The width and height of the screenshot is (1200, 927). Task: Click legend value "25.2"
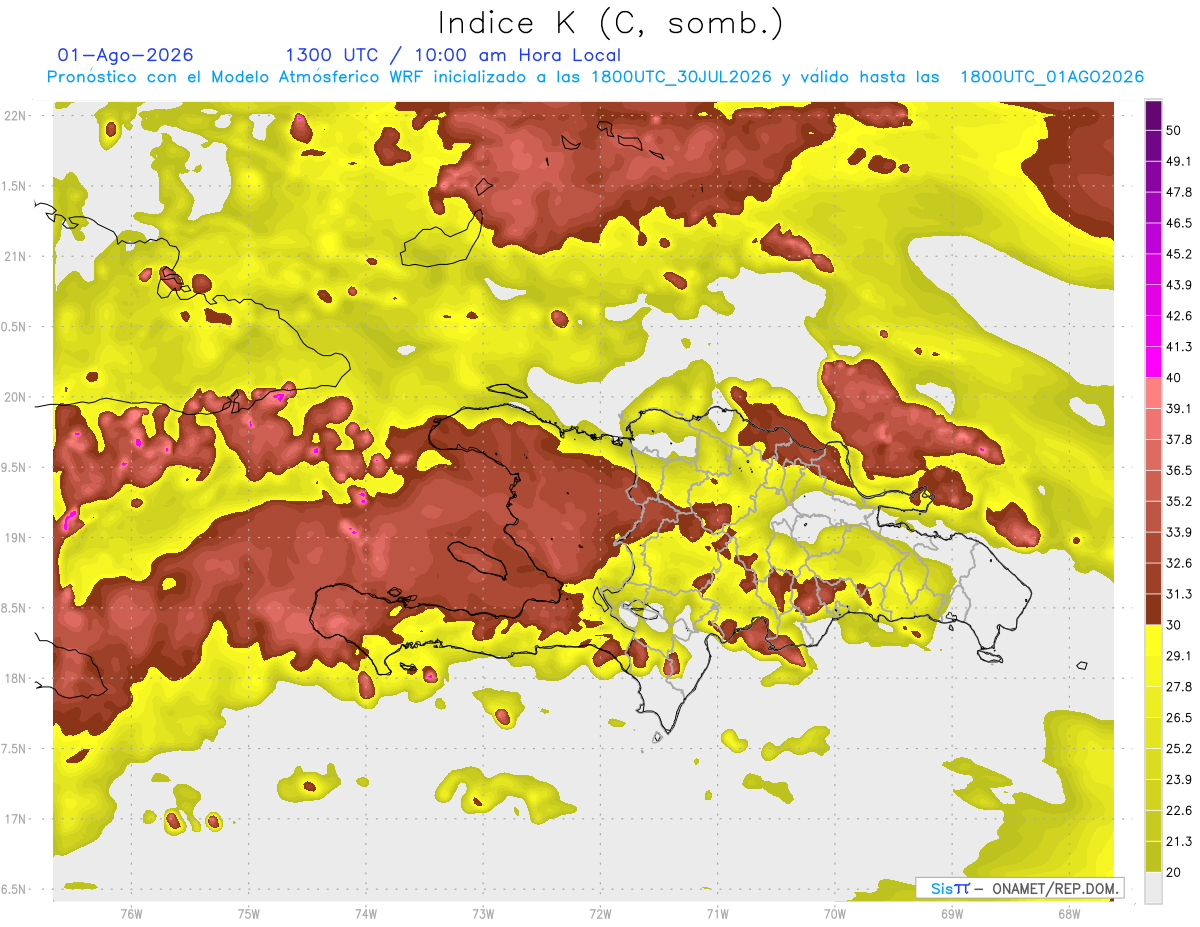click(x=1179, y=749)
